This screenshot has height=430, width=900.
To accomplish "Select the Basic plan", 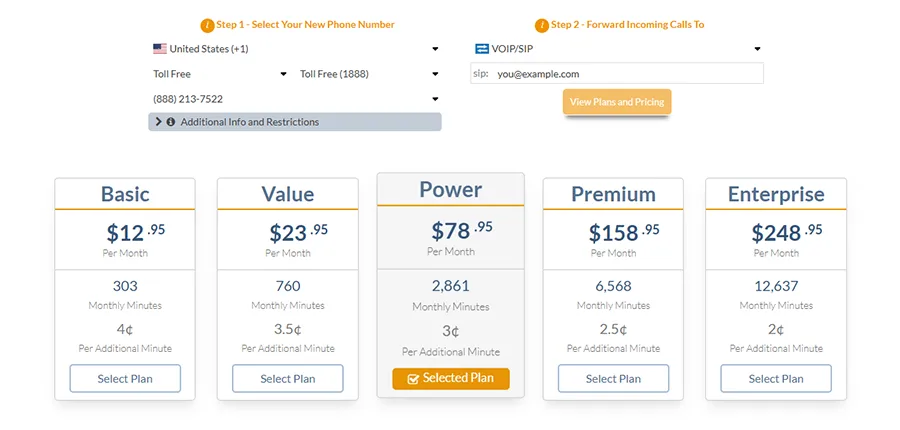I will [x=125, y=379].
